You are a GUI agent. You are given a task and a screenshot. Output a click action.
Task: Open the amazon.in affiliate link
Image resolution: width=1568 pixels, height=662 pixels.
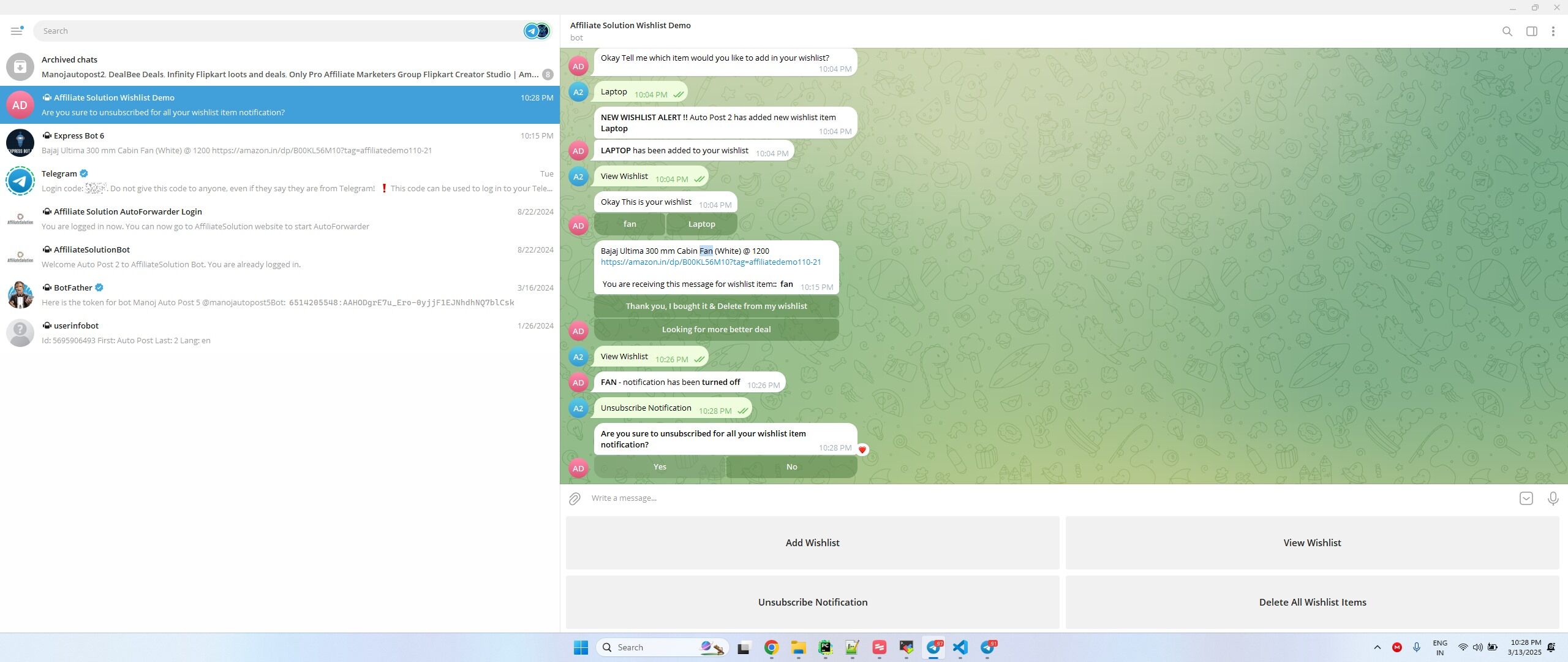click(x=710, y=262)
